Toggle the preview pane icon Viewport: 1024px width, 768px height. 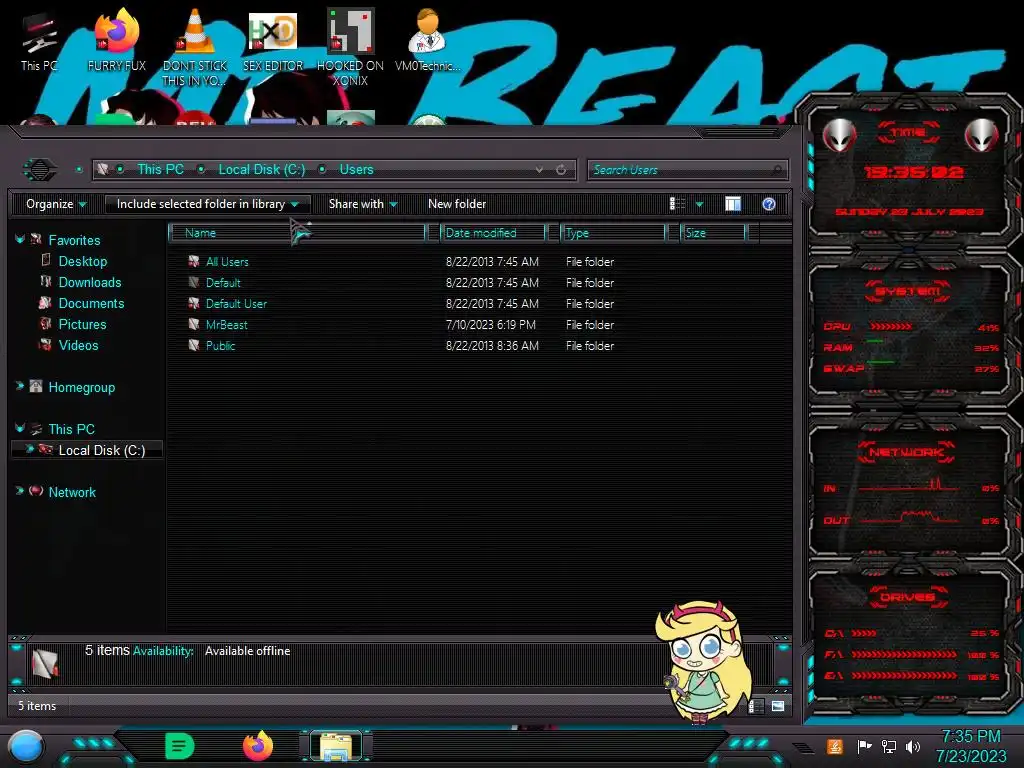(x=733, y=204)
